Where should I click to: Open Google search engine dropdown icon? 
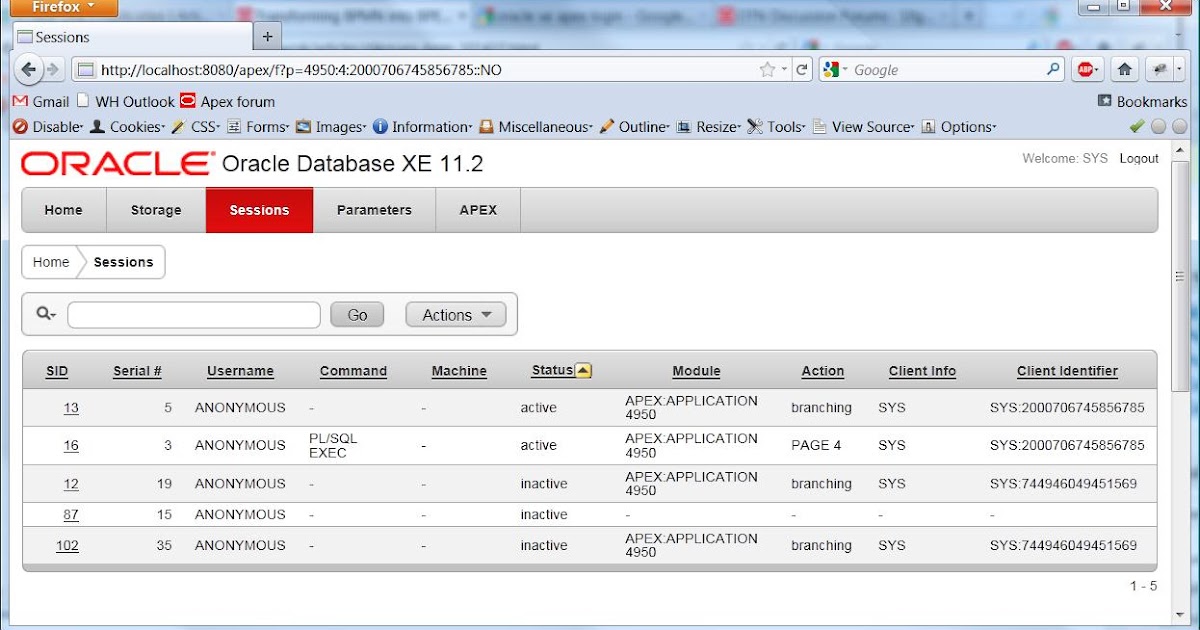(834, 70)
